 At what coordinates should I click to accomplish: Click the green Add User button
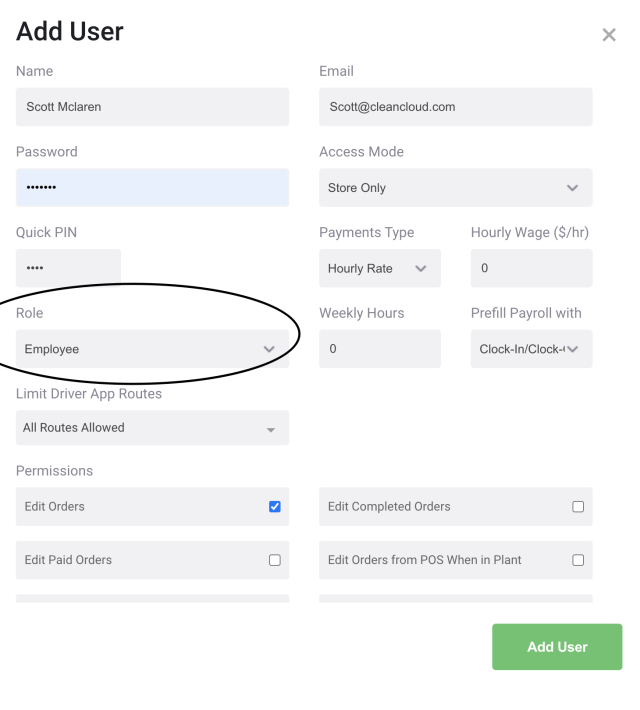tap(557, 647)
